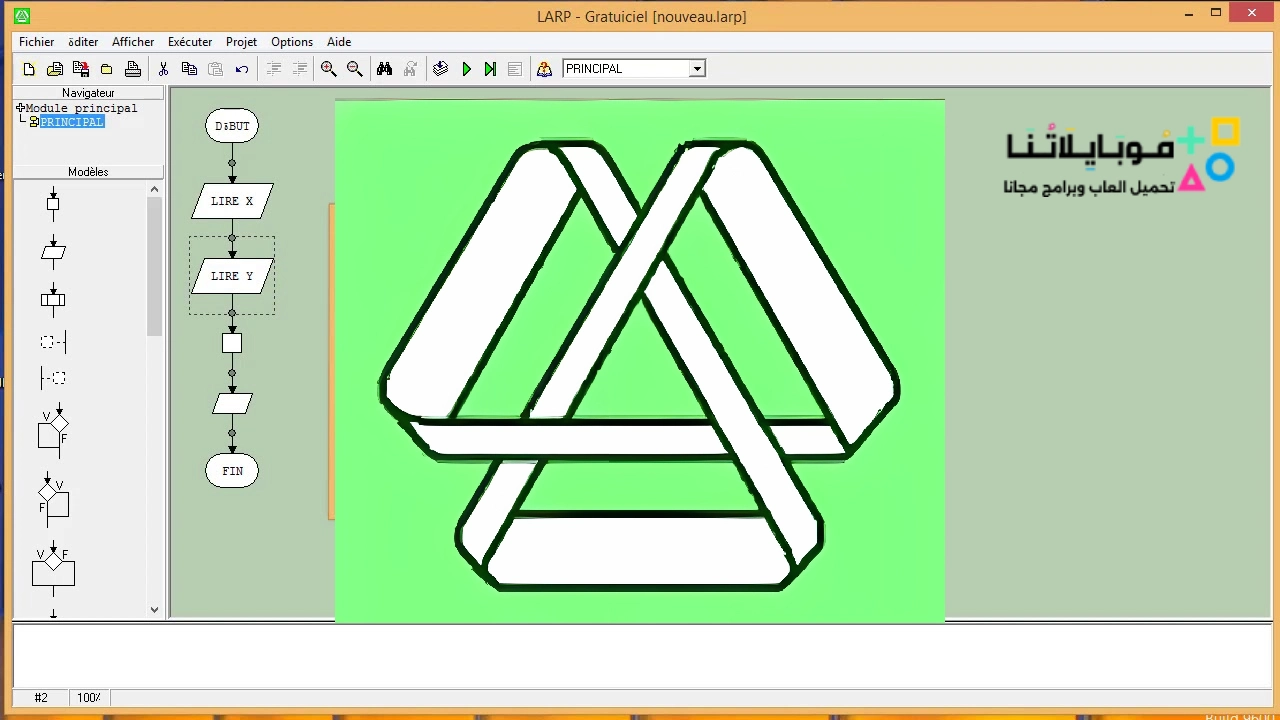This screenshot has width=1280, height=720.
Task: Select PRINCIPAL in the Navigateur tree
Action: [x=72, y=122]
